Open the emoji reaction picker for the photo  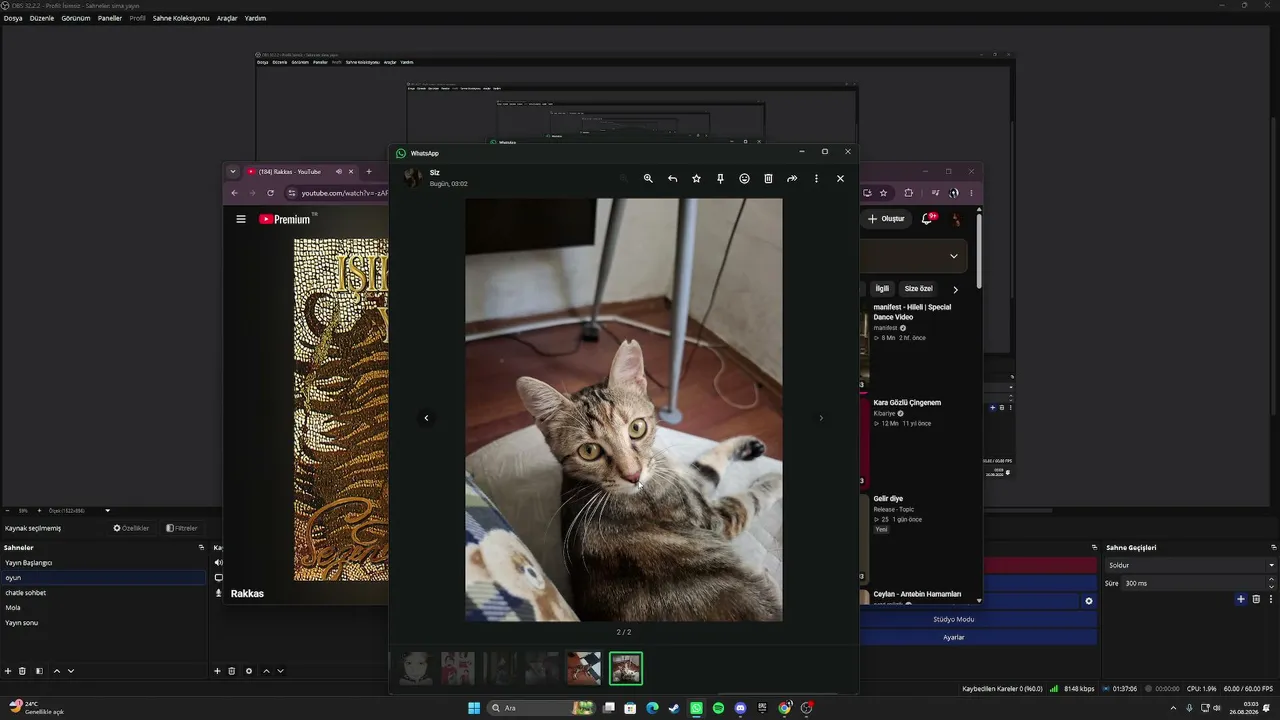(744, 178)
